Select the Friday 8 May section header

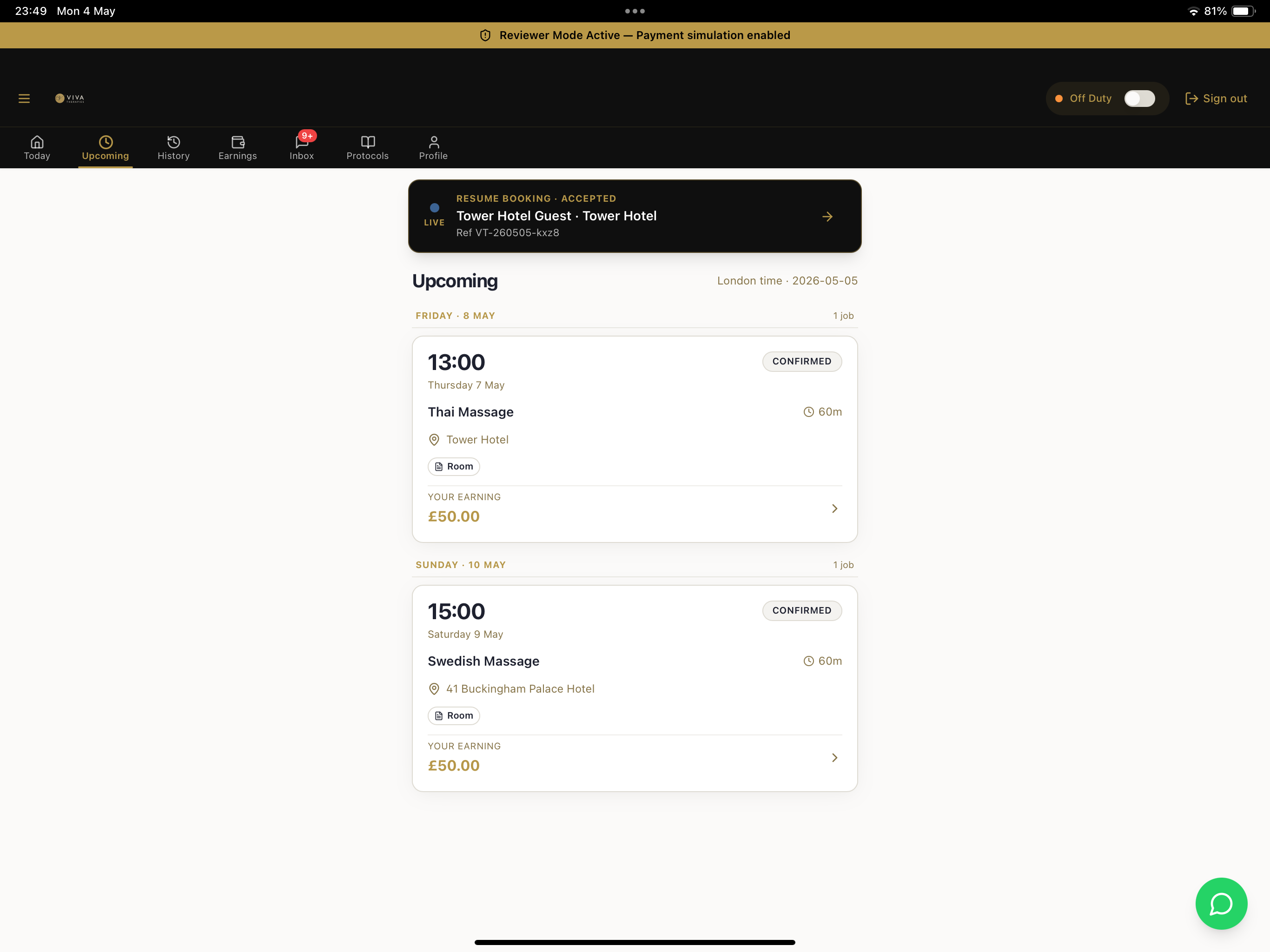[x=455, y=316]
